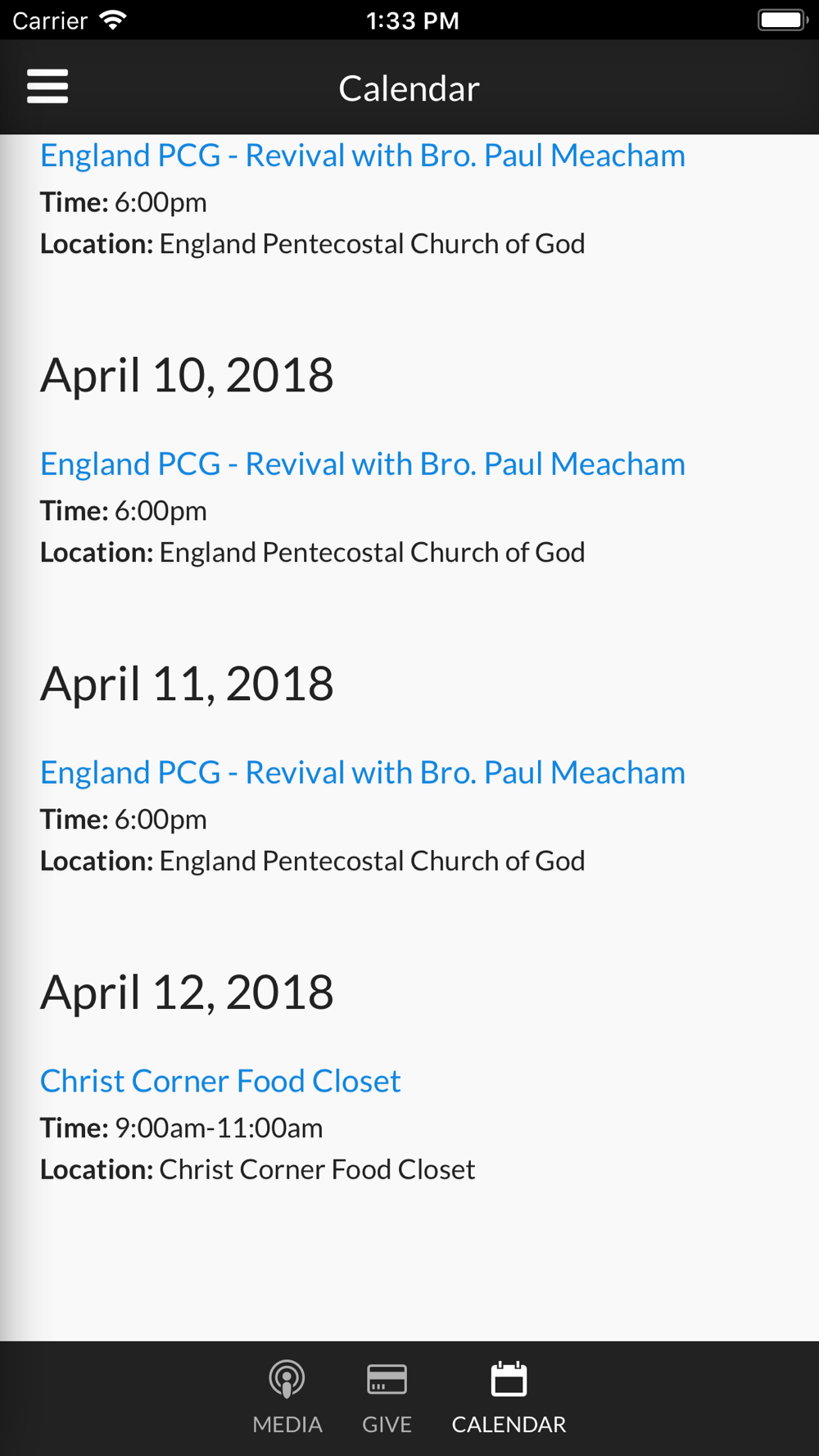Tap the Give credit card icon

(387, 1379)
